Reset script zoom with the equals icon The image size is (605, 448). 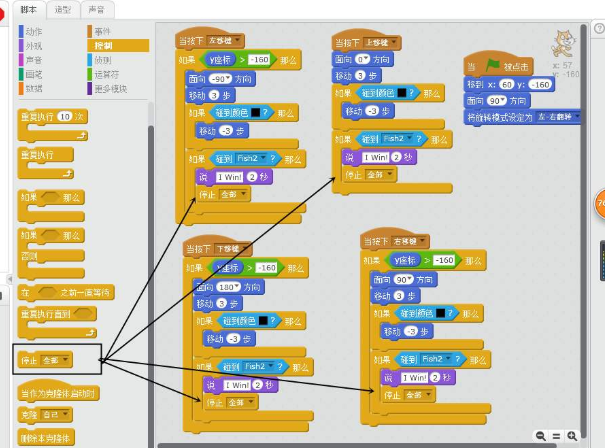tap(557, 436)
